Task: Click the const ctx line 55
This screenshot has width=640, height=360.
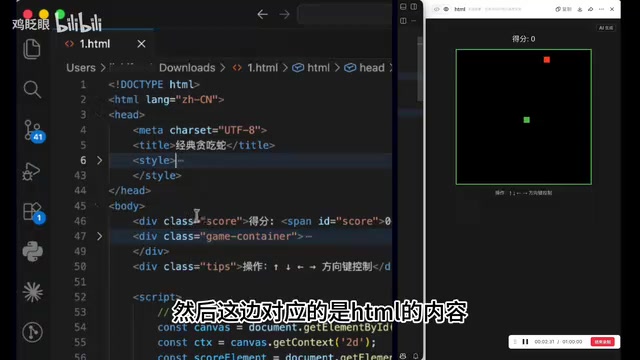Action: 267,342
